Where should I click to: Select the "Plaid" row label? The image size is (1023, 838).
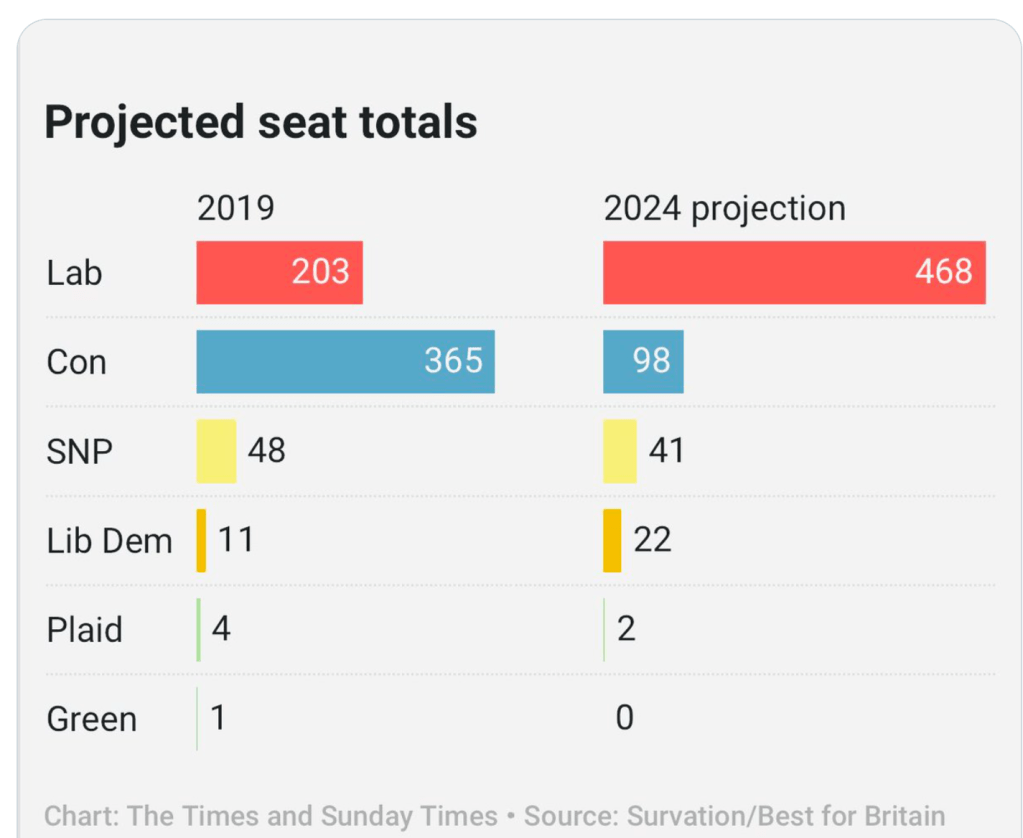[84, 630]
